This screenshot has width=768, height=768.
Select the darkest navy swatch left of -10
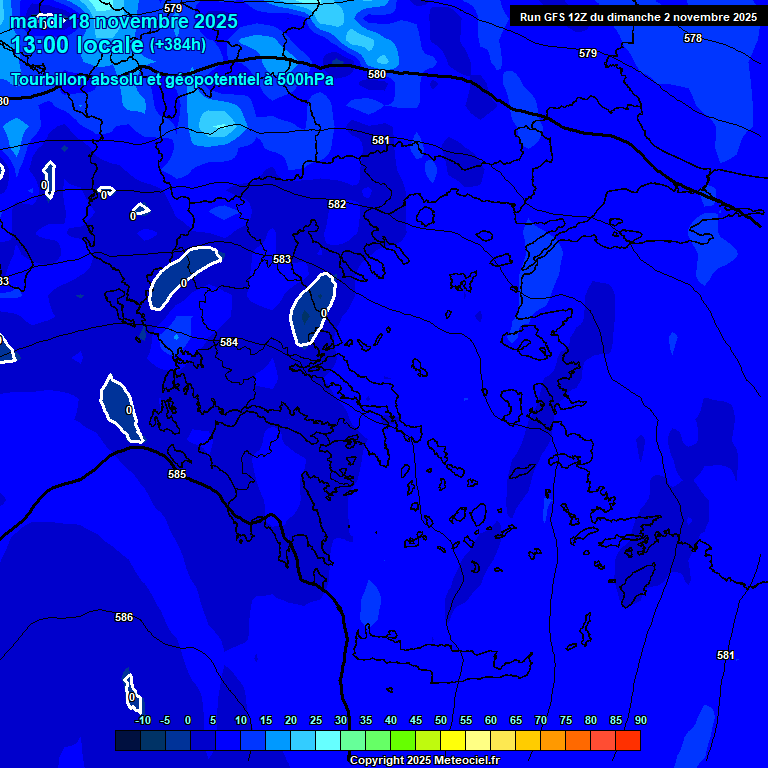128,741
